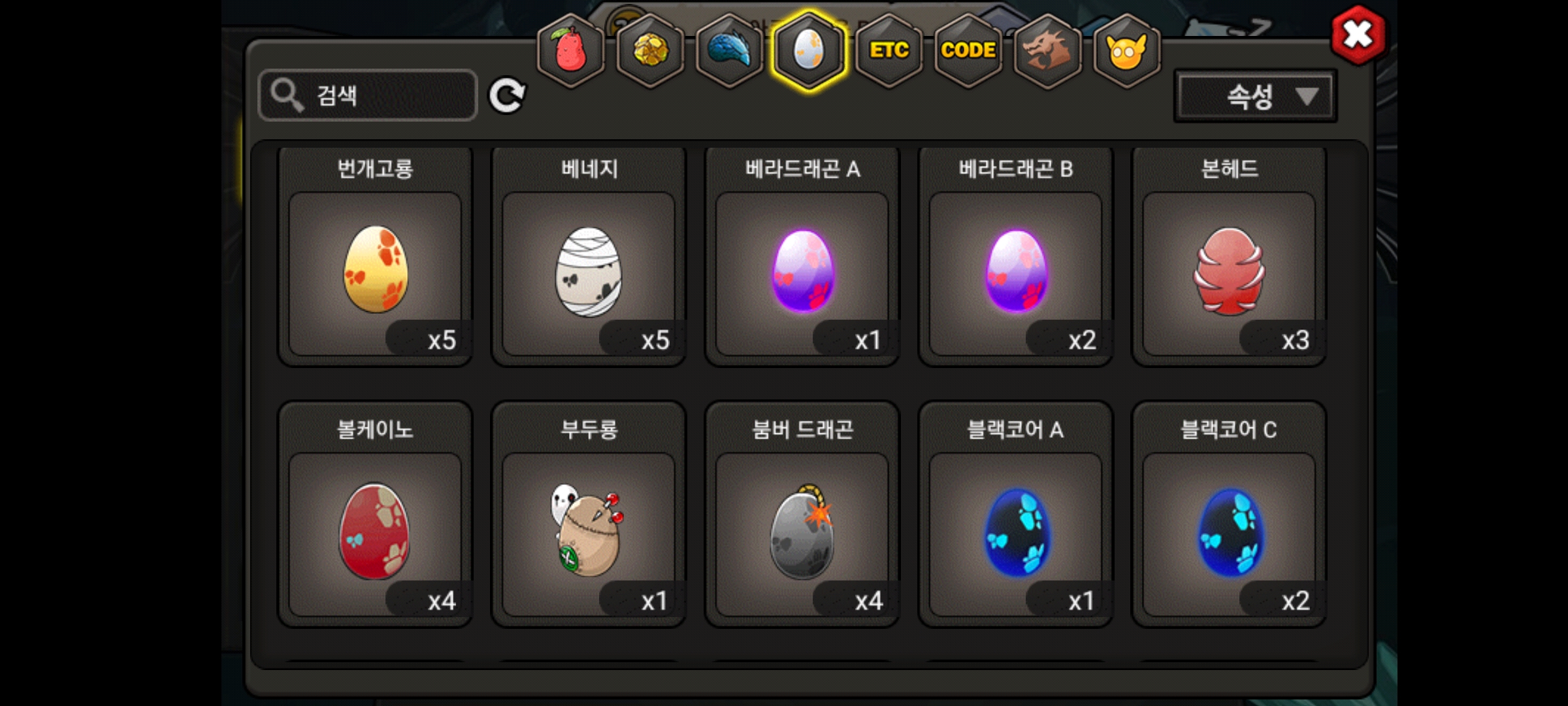Viewport: 1568px width, 706px height.
Task: Choose the 베라드래곤 A purple egg
Action: point(802,257)
